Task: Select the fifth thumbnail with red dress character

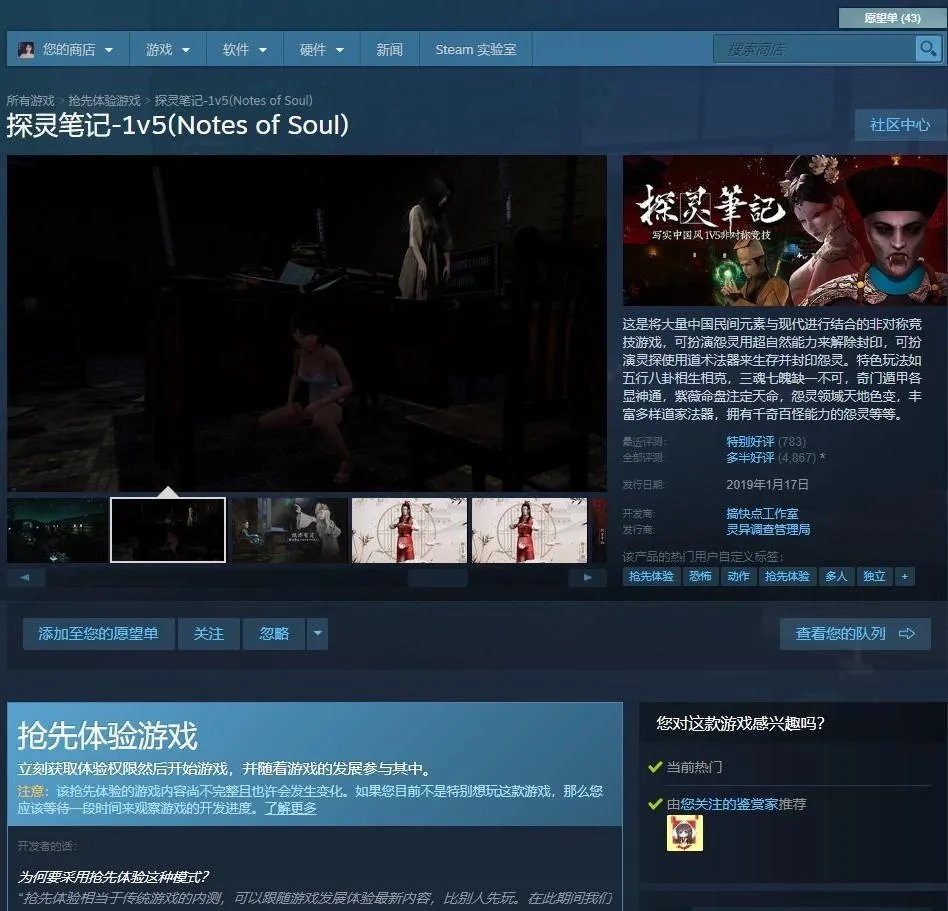Action: [529, 530]
